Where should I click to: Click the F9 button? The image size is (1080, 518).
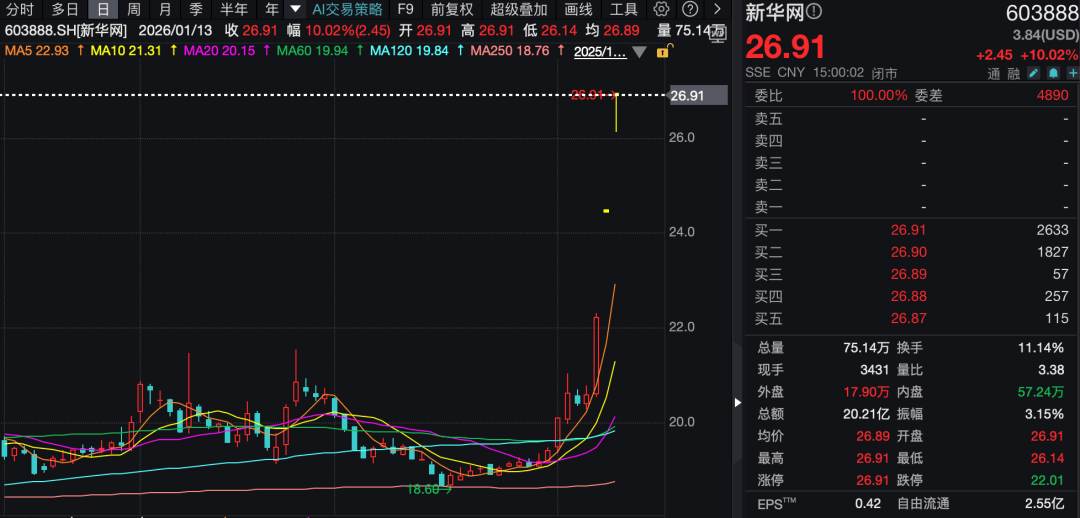[x=405, y=10]
